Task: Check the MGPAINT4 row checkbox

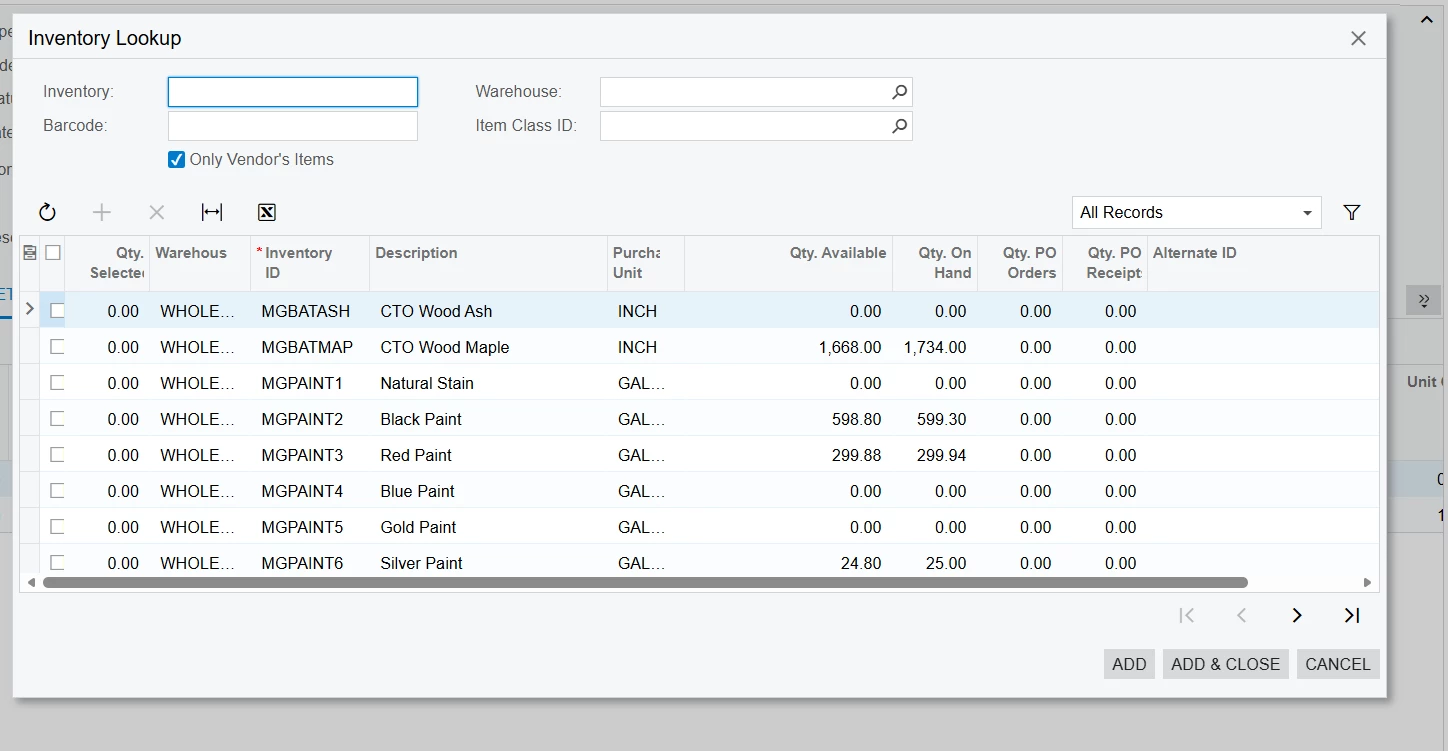Action: point(57,491)
